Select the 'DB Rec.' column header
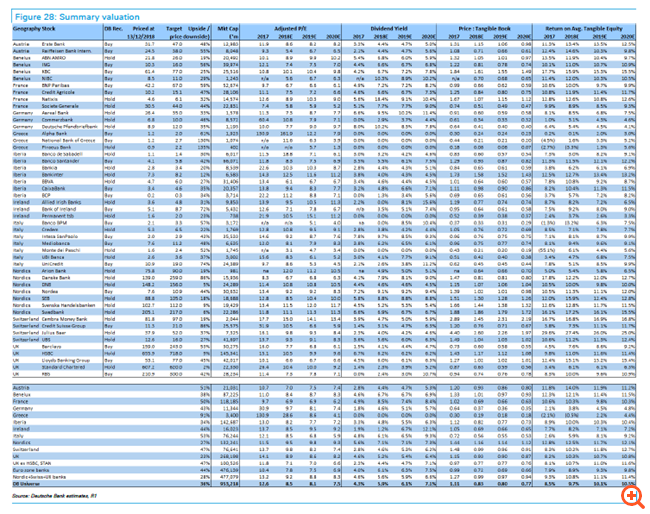 point(114,29)
